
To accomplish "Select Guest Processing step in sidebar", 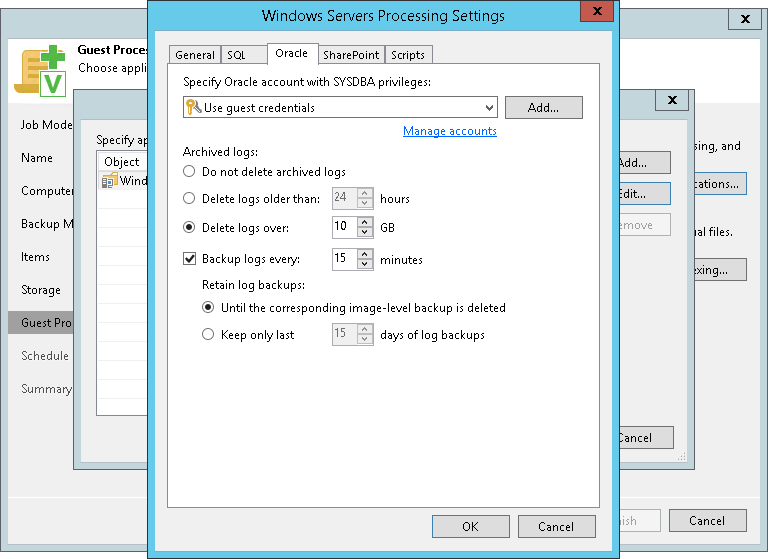I will (x=41, y=322).
